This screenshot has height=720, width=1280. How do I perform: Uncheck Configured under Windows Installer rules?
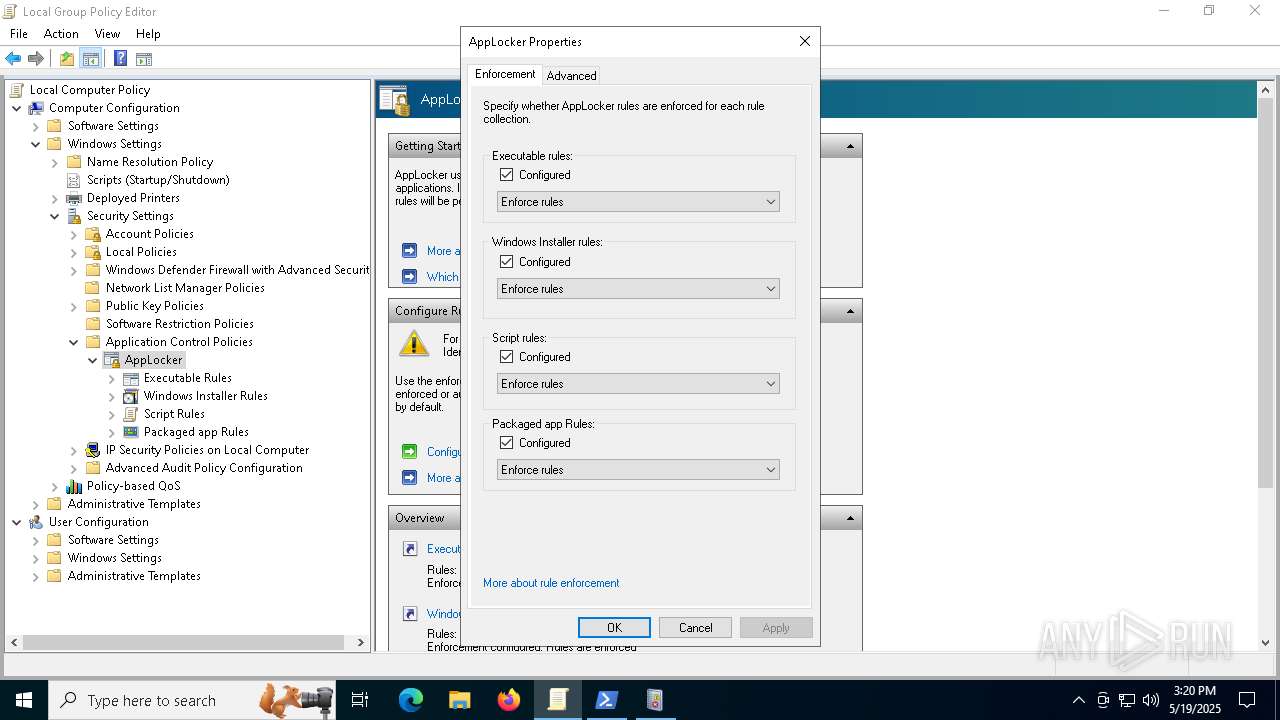coord(506,262)
